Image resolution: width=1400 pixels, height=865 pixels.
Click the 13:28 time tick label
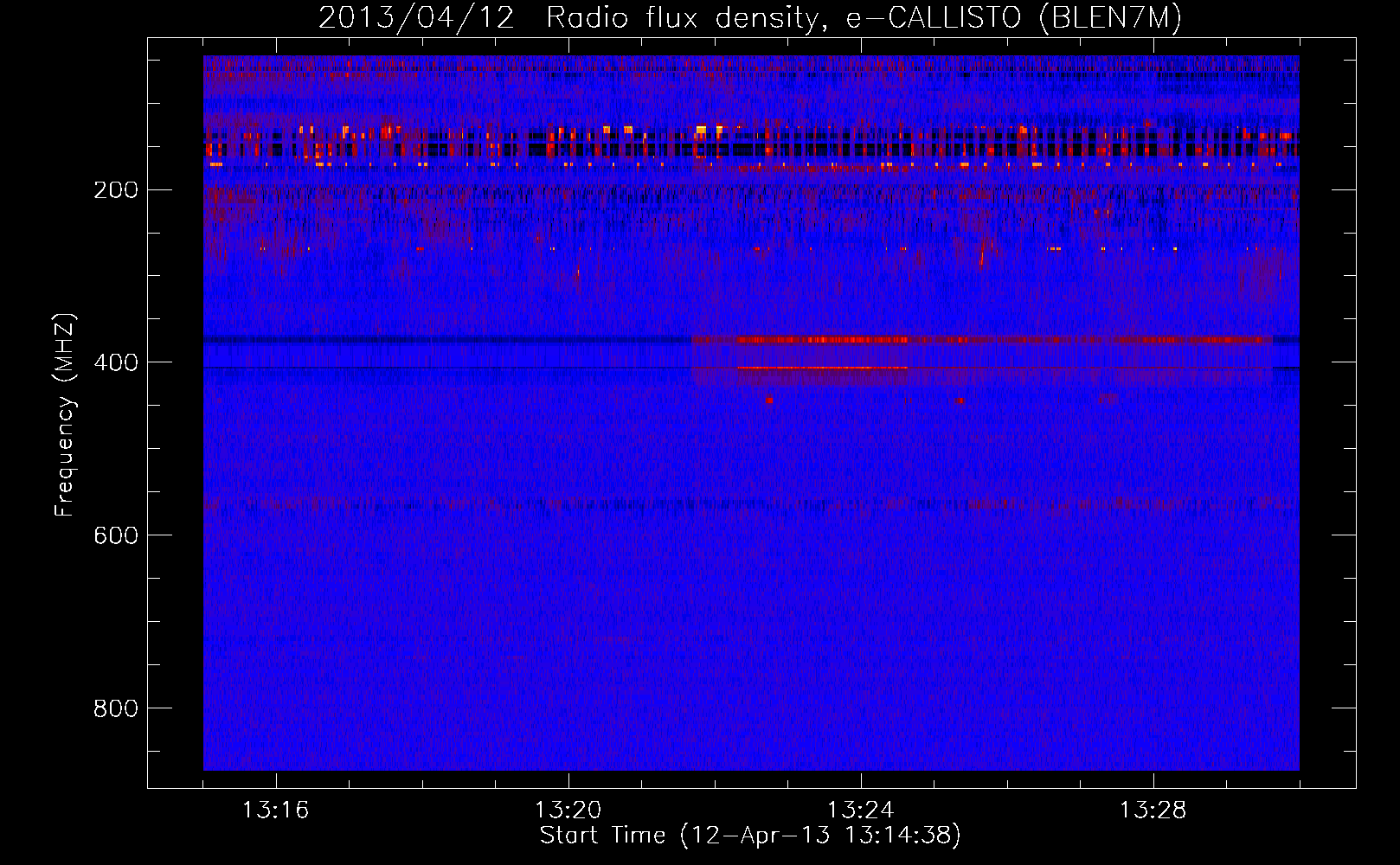point(1153,810)
